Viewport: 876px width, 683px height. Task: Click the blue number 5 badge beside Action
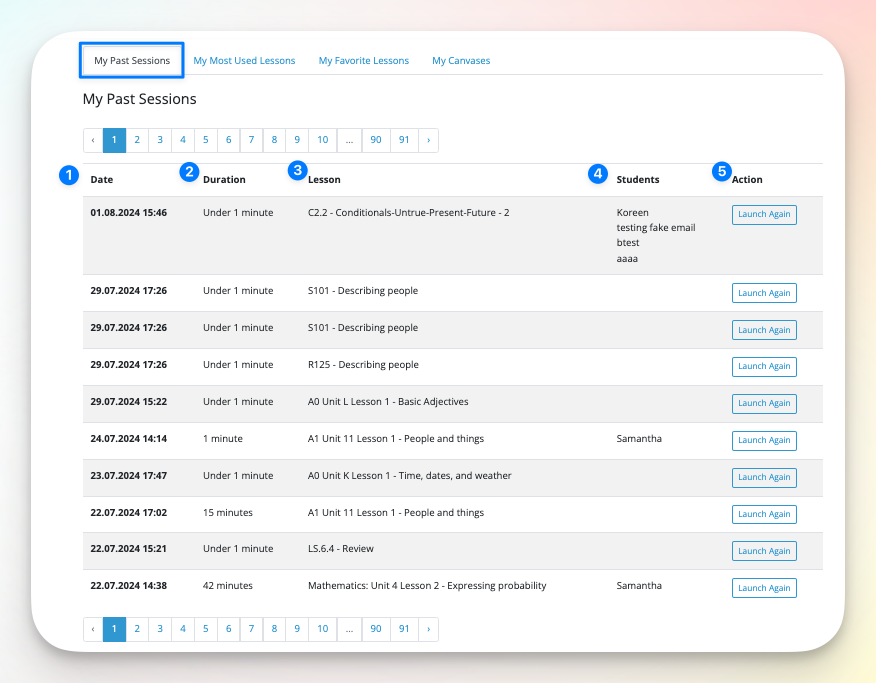coord(722,172)
